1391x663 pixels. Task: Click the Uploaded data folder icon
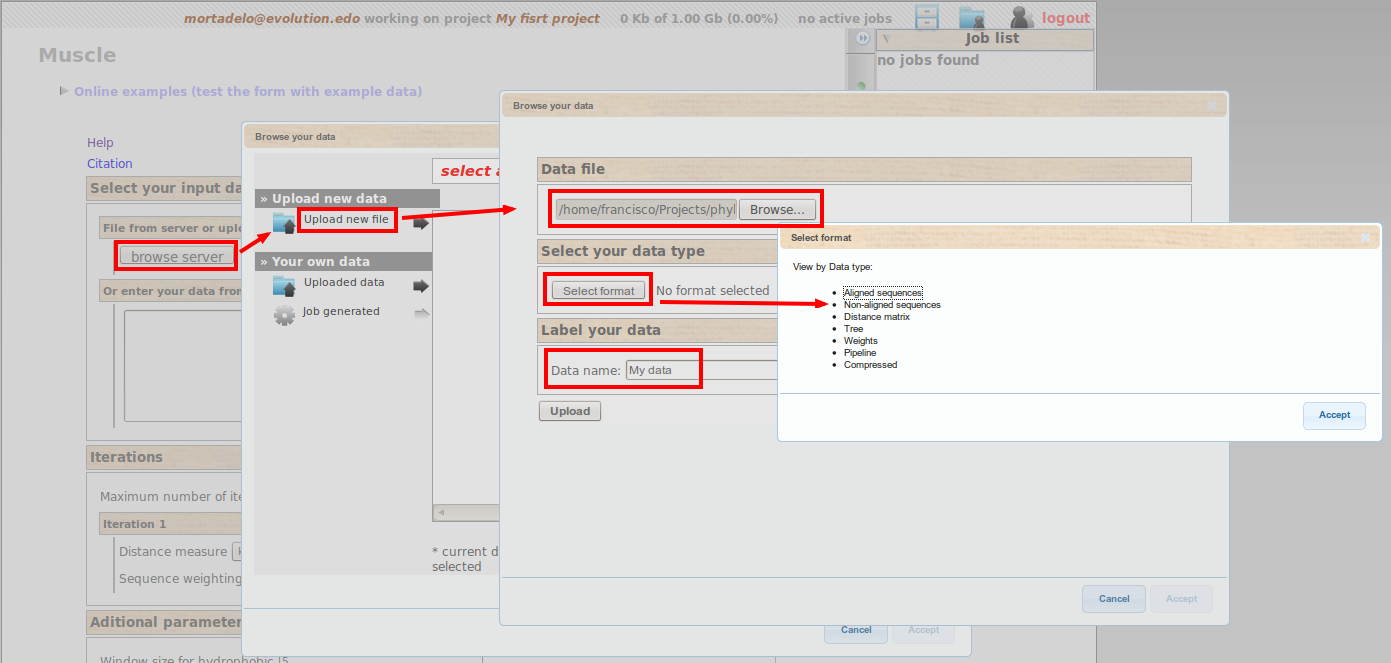(284, 285)
